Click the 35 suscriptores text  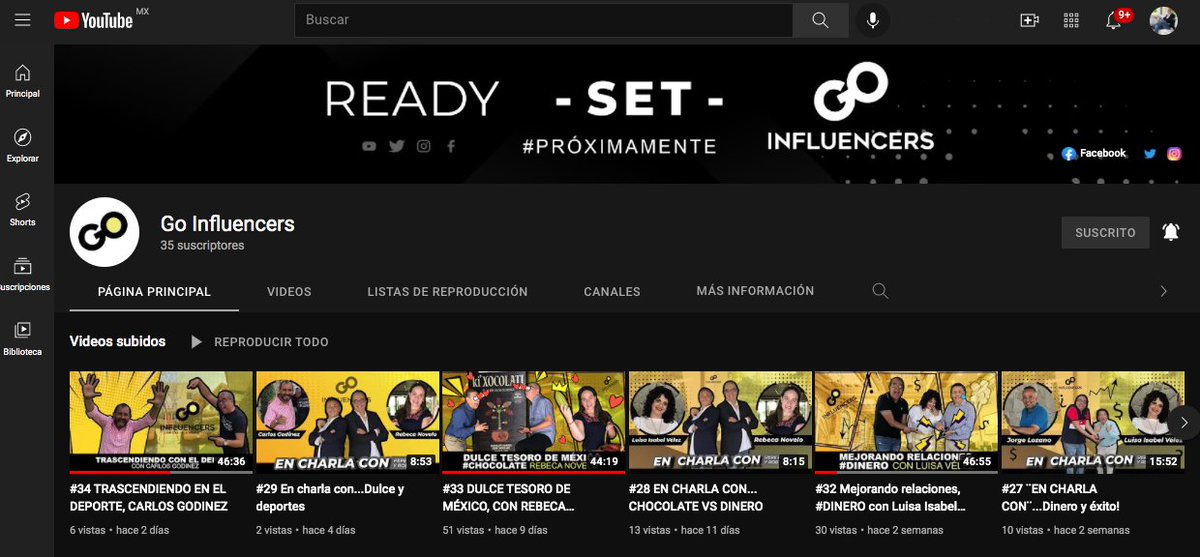tap(202, 245)
